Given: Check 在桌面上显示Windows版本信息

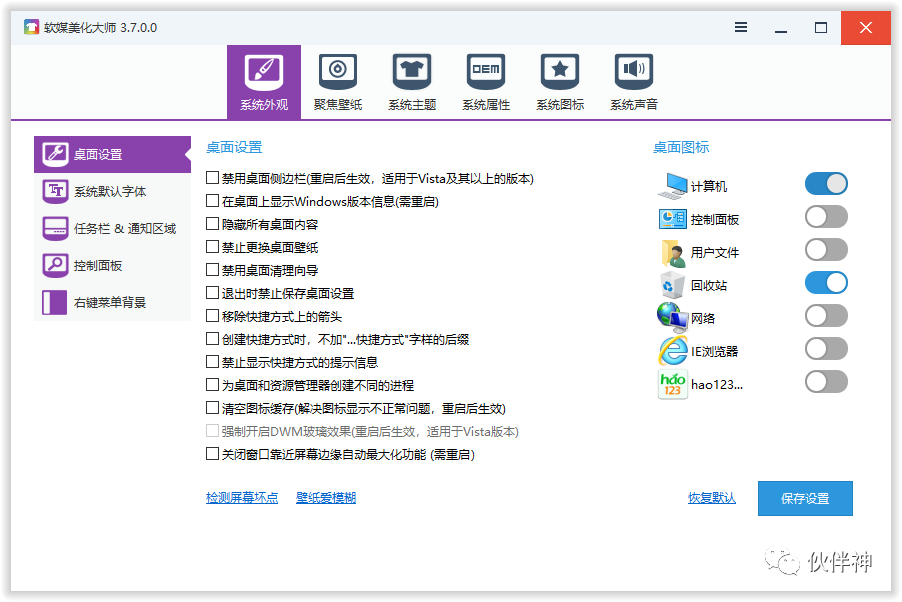Looking at the screenshot, I should (x=212, y=201).
